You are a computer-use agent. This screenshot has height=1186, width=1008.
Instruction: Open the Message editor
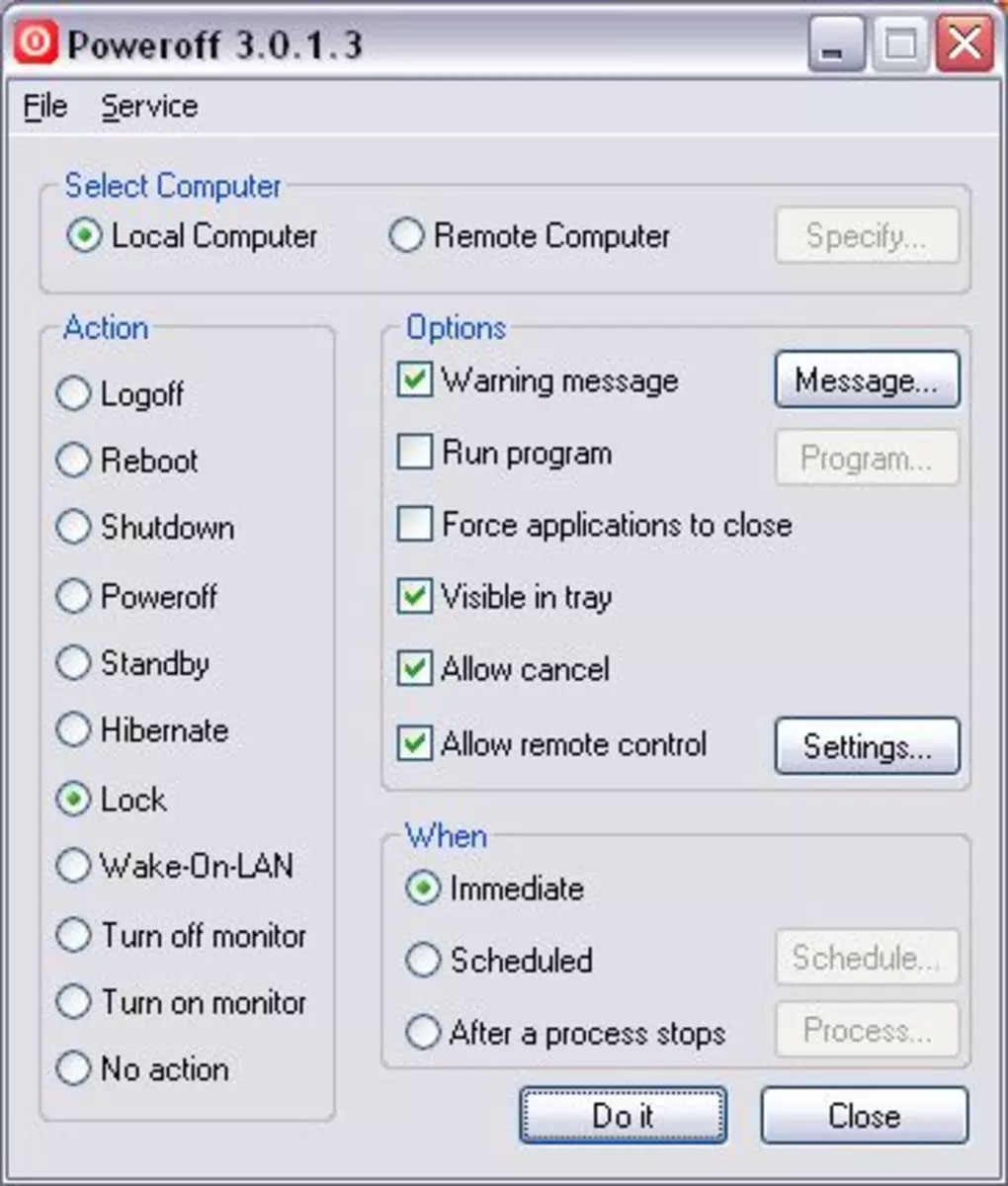866,380
